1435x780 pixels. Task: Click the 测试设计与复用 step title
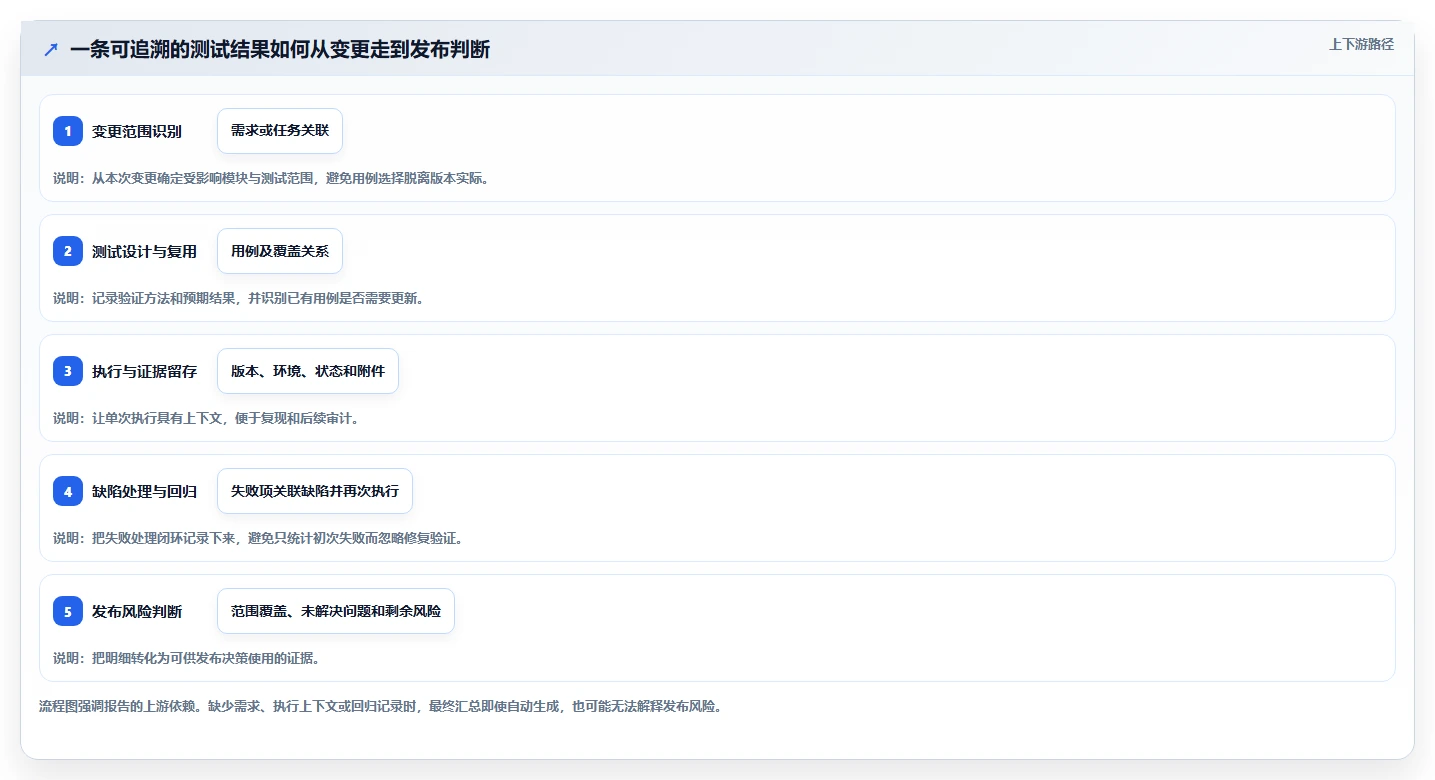tap(144, 252)
